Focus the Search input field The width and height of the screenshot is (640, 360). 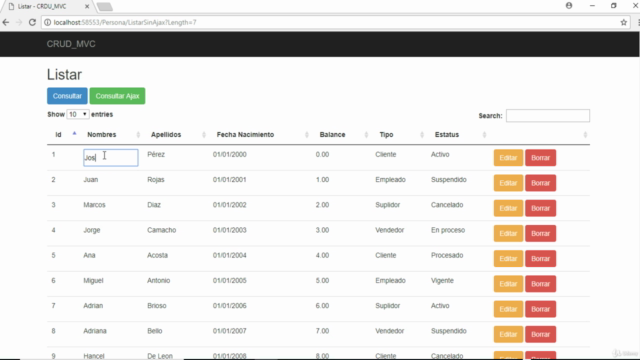(548, 116)
